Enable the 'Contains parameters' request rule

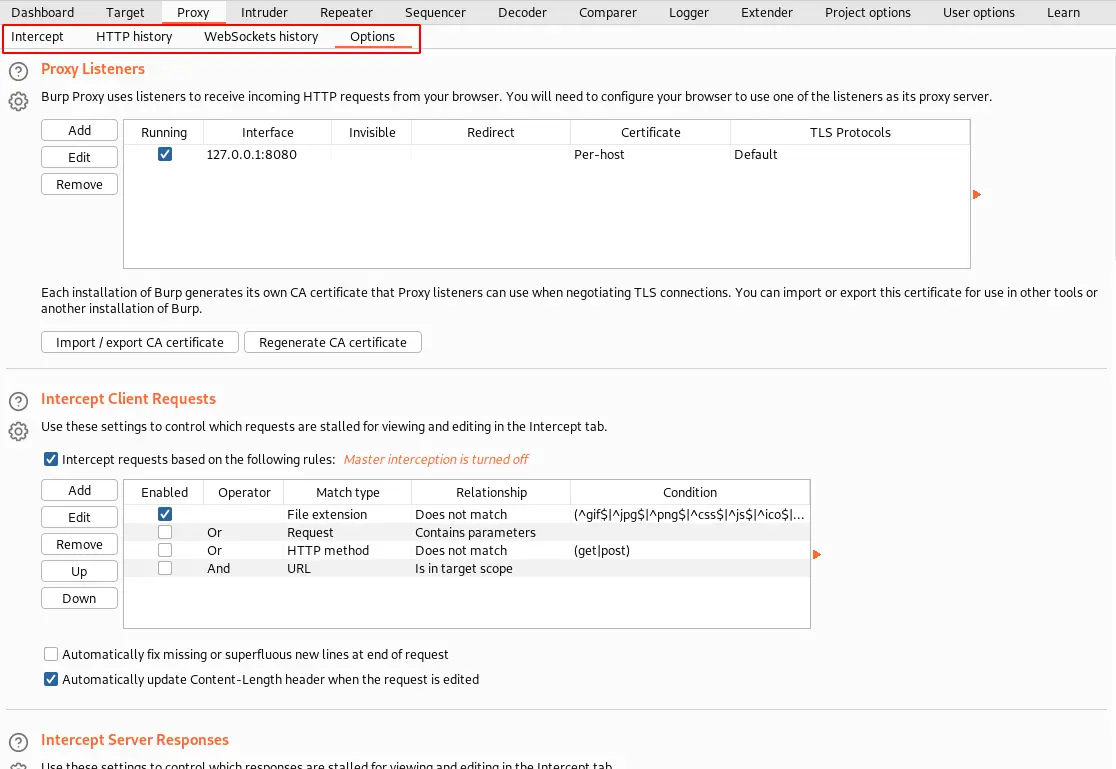165,533
